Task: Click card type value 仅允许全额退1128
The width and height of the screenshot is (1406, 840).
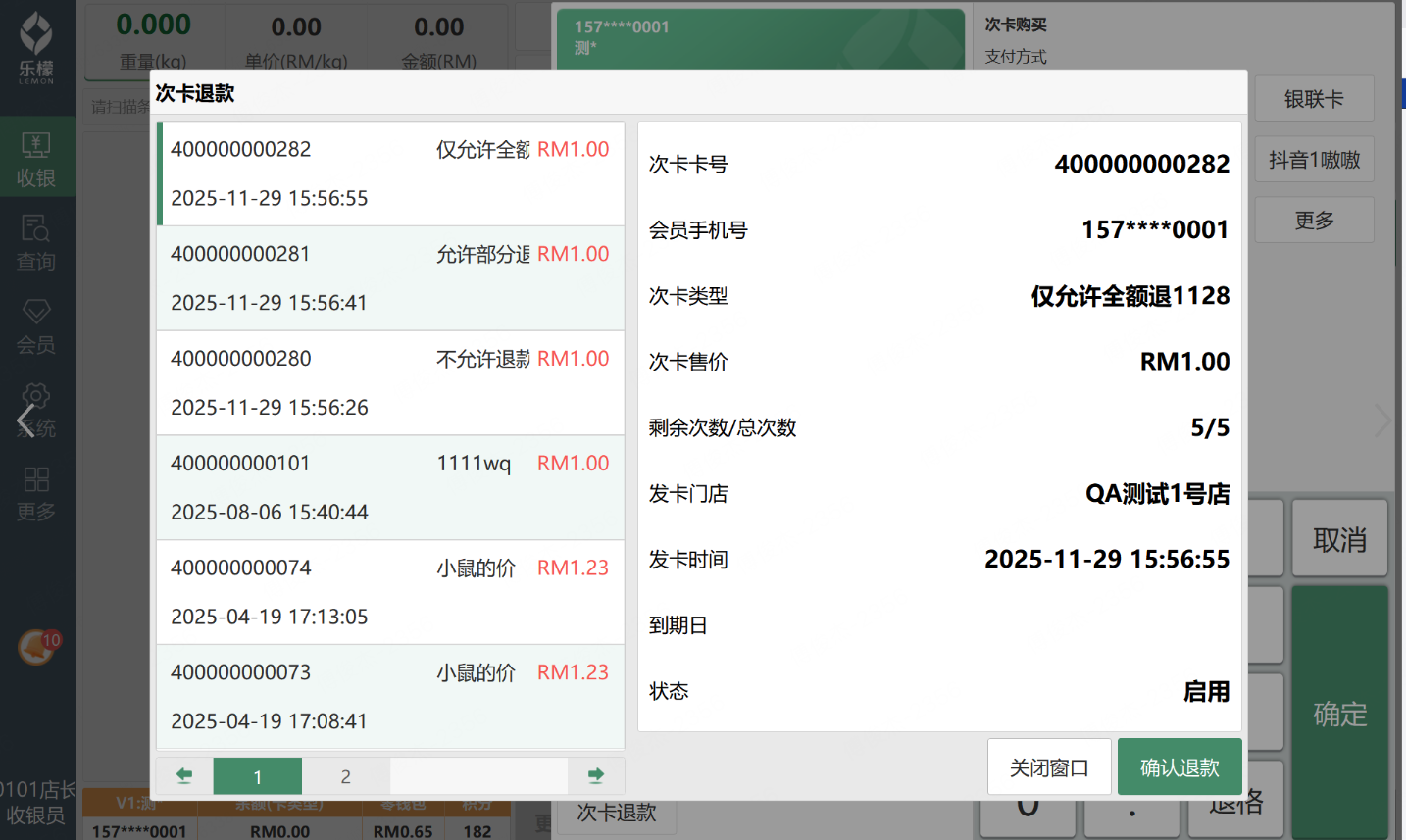Action: pyautogui.click(x=1130, y=296)
